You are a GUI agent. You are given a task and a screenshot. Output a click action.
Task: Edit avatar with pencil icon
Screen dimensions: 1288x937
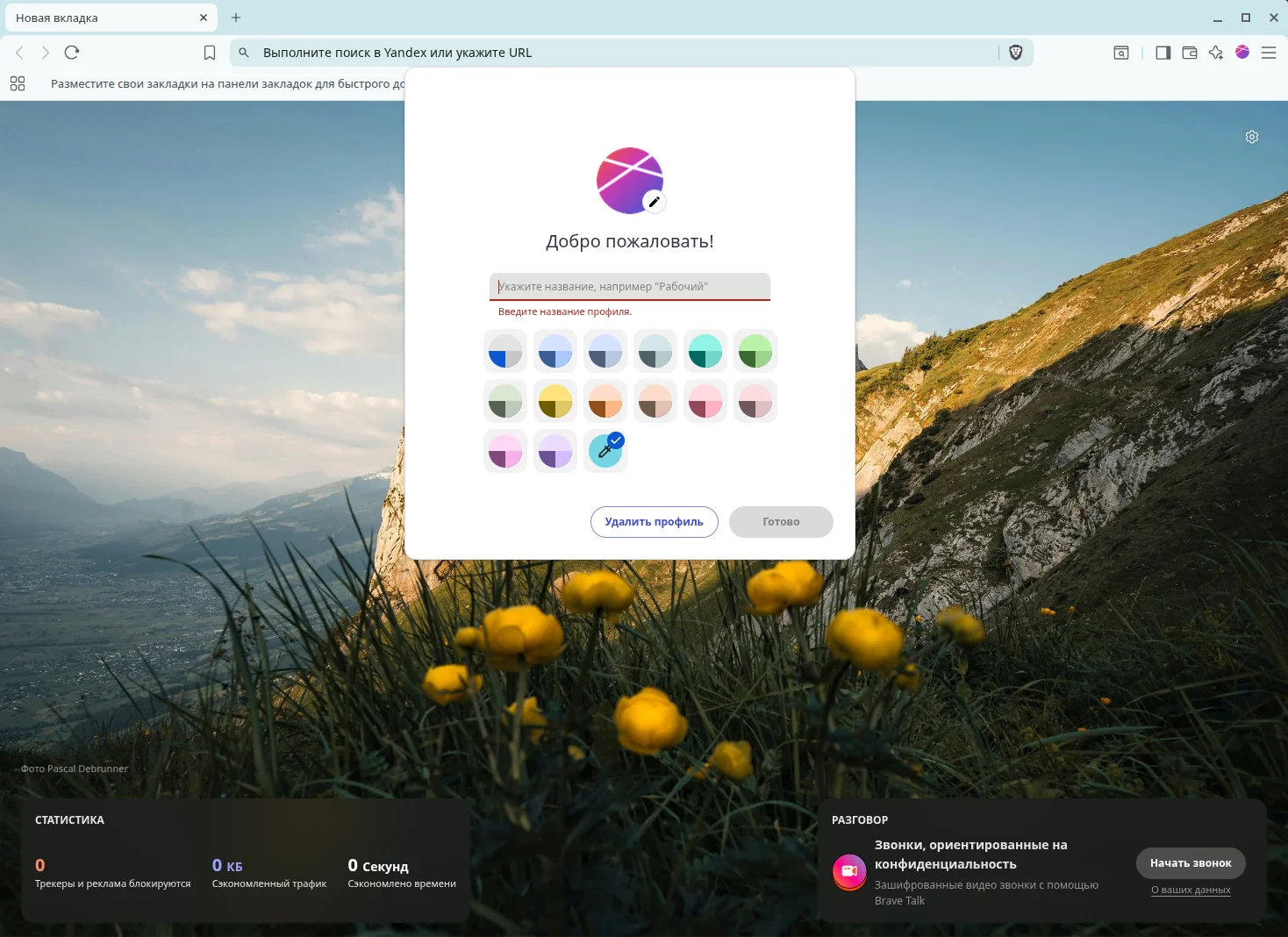[654, 202]
